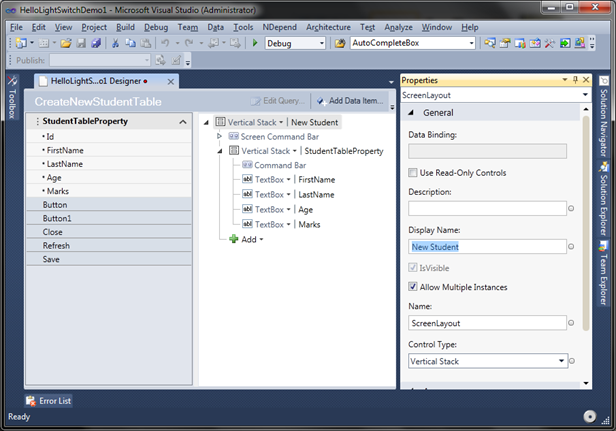
Task: Click the Solution Navigator side tab
Action: [604, 117]
